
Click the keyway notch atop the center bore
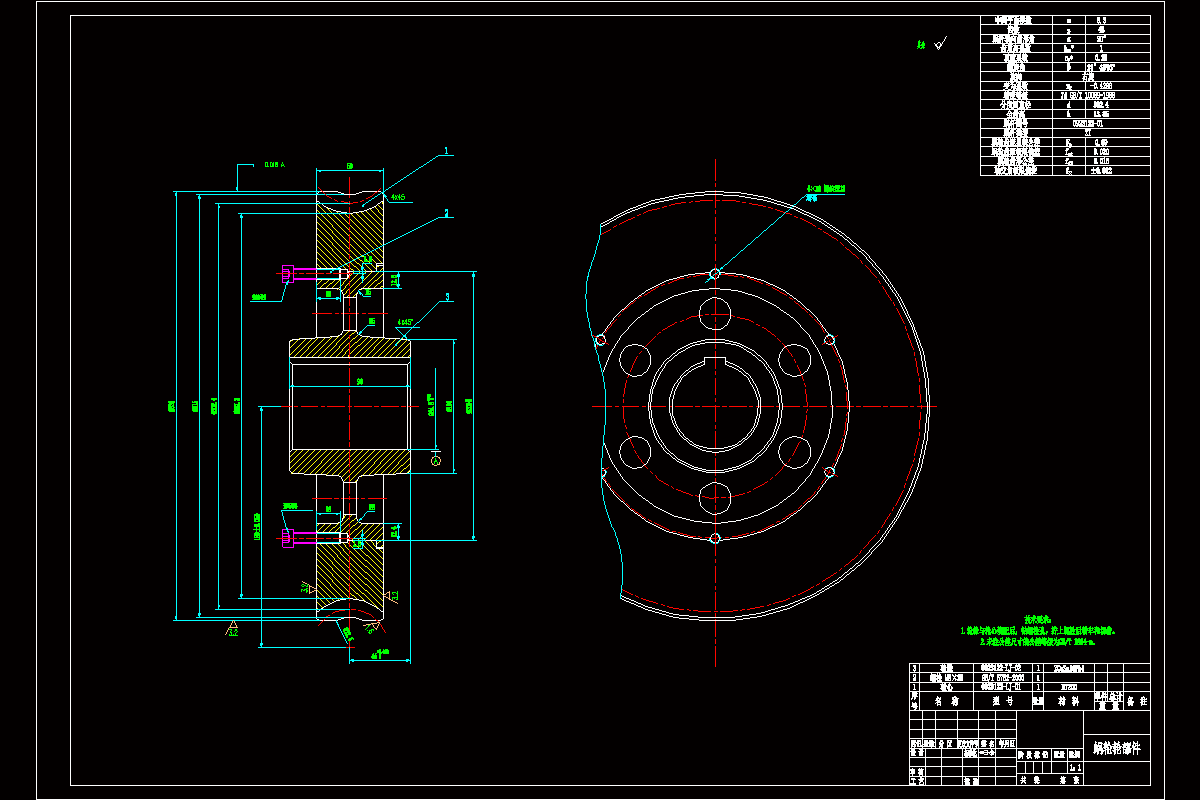coord(716,360)
